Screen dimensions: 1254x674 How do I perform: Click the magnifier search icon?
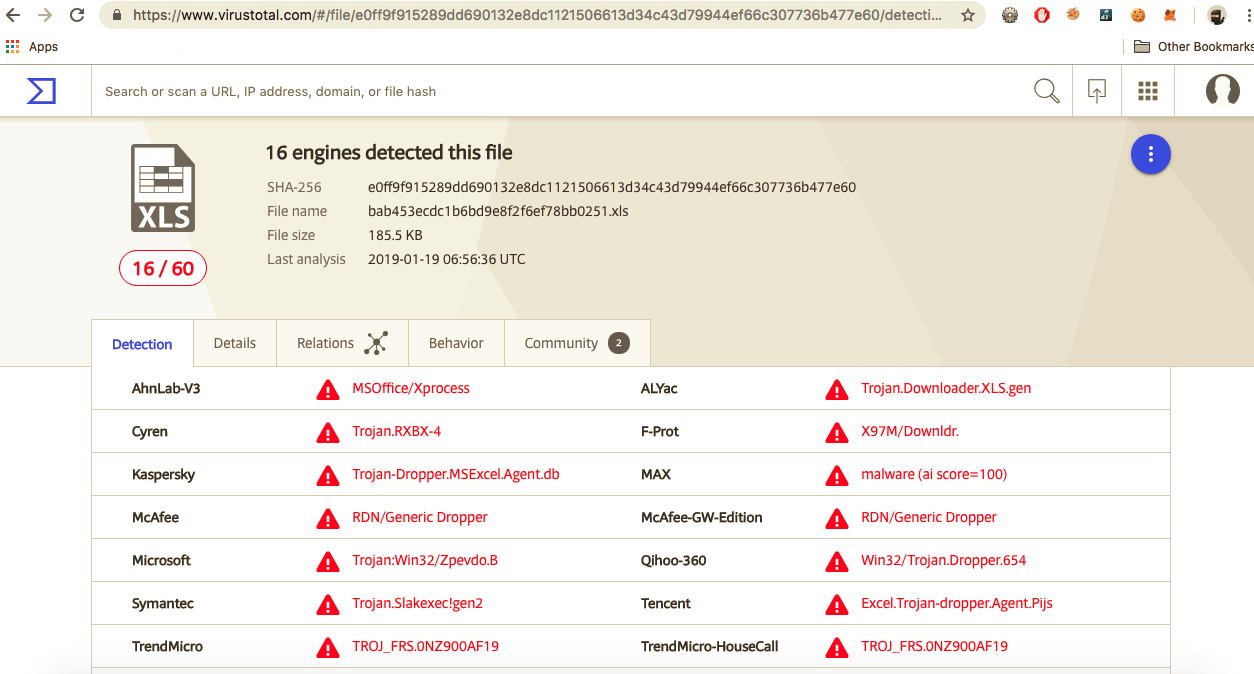tap(1046, 91)
